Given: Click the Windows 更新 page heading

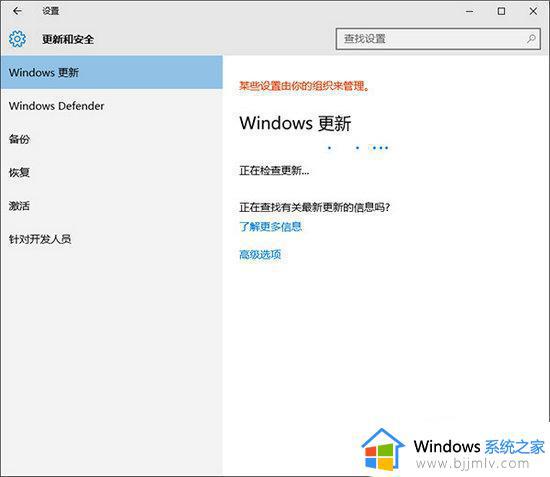Looking at the screenshot, I should [295, 123].
